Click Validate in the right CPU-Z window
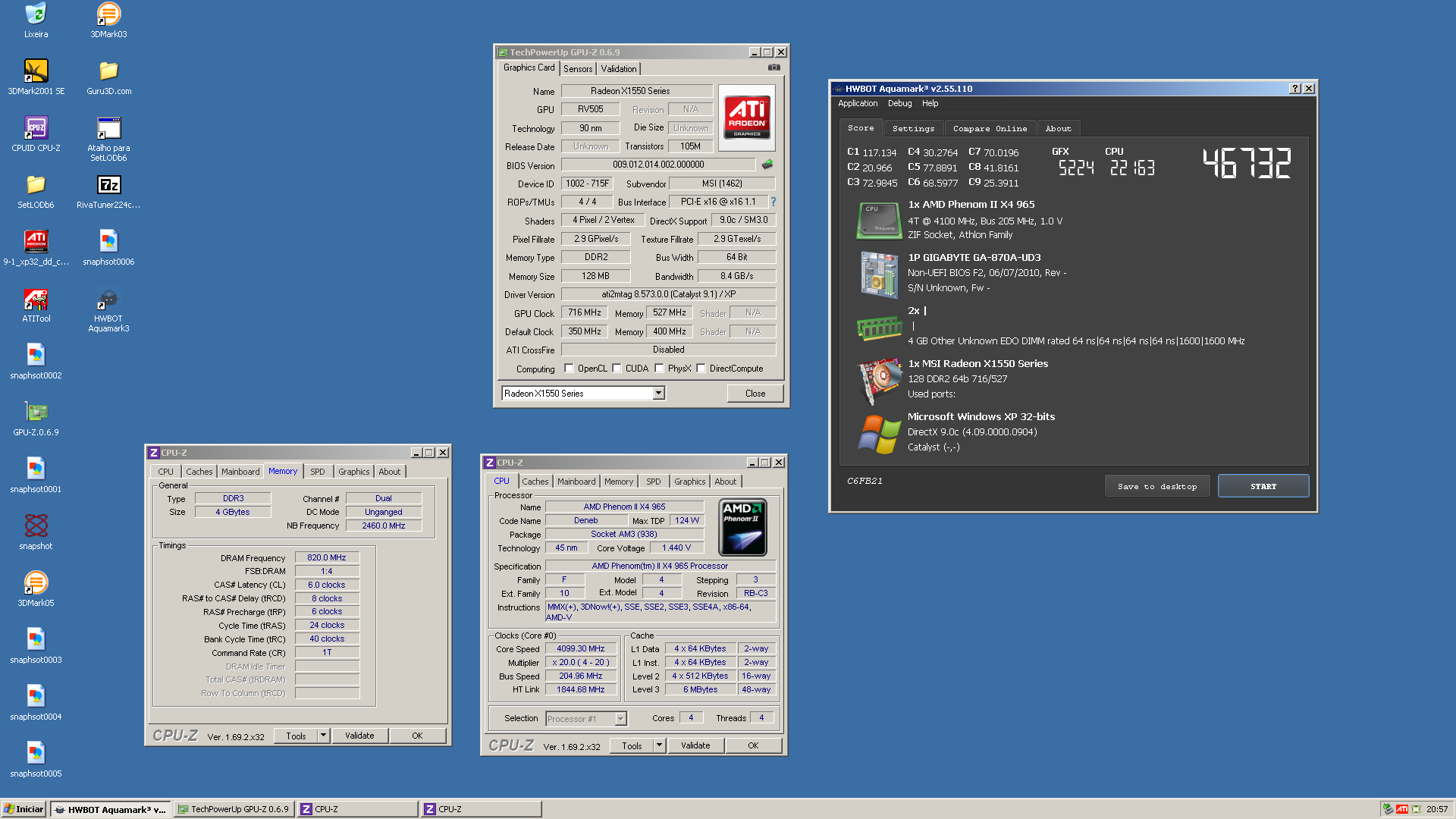This screenshot has width=1456, height=819. click(x=695, y=745)
